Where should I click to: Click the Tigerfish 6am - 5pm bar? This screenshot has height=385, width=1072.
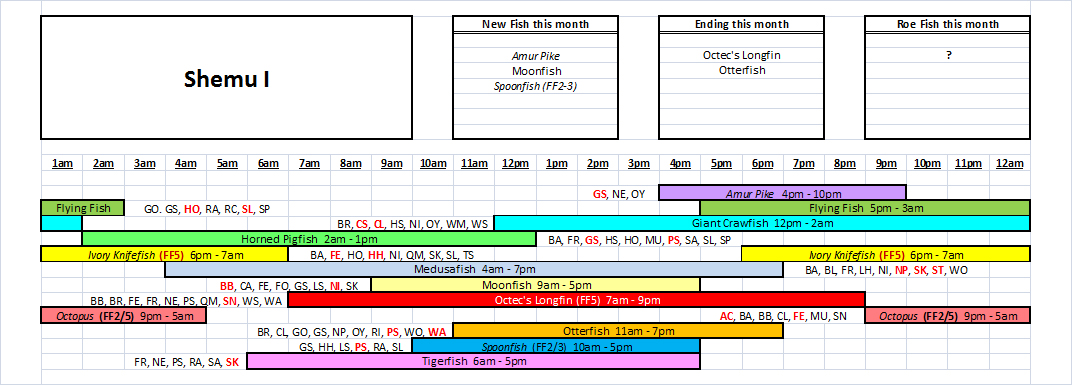pos(473,361)
